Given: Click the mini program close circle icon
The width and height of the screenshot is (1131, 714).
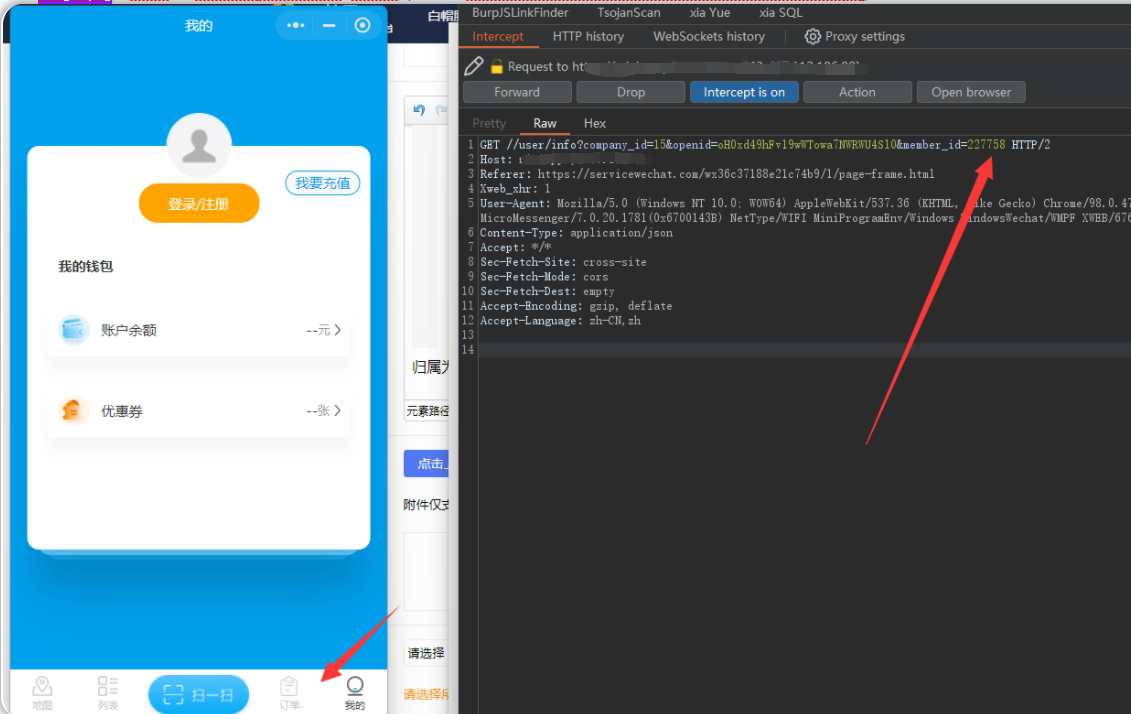Looking at the screenshot, I should [x=363, y=25].
